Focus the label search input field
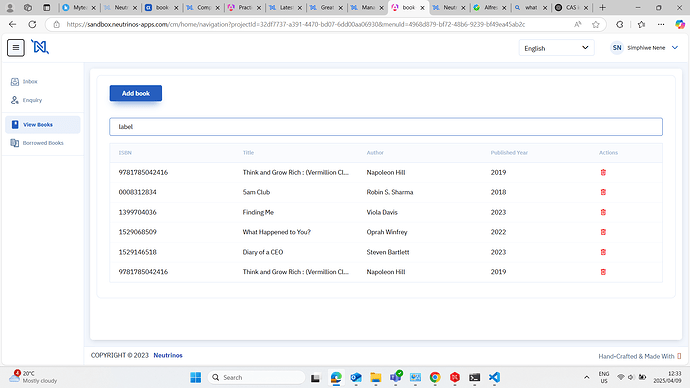 click(x=386, y=127)
